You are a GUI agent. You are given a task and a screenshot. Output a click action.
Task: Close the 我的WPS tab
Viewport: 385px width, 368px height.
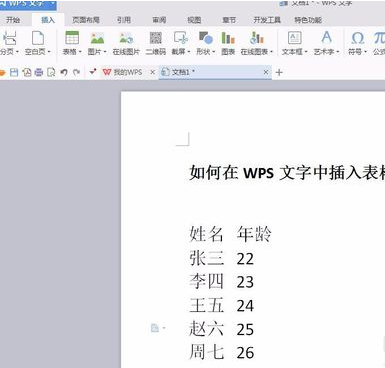[x=152, y=72]
